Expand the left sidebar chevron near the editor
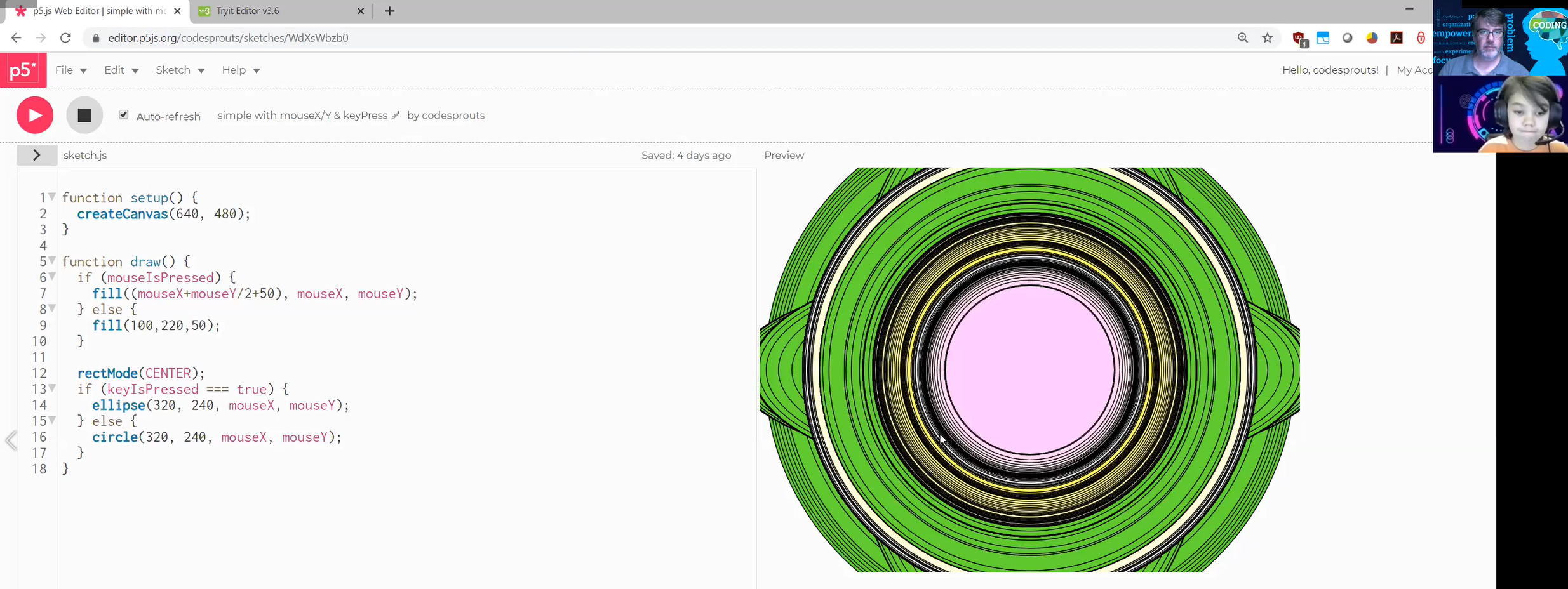 (x=11, y=440)
